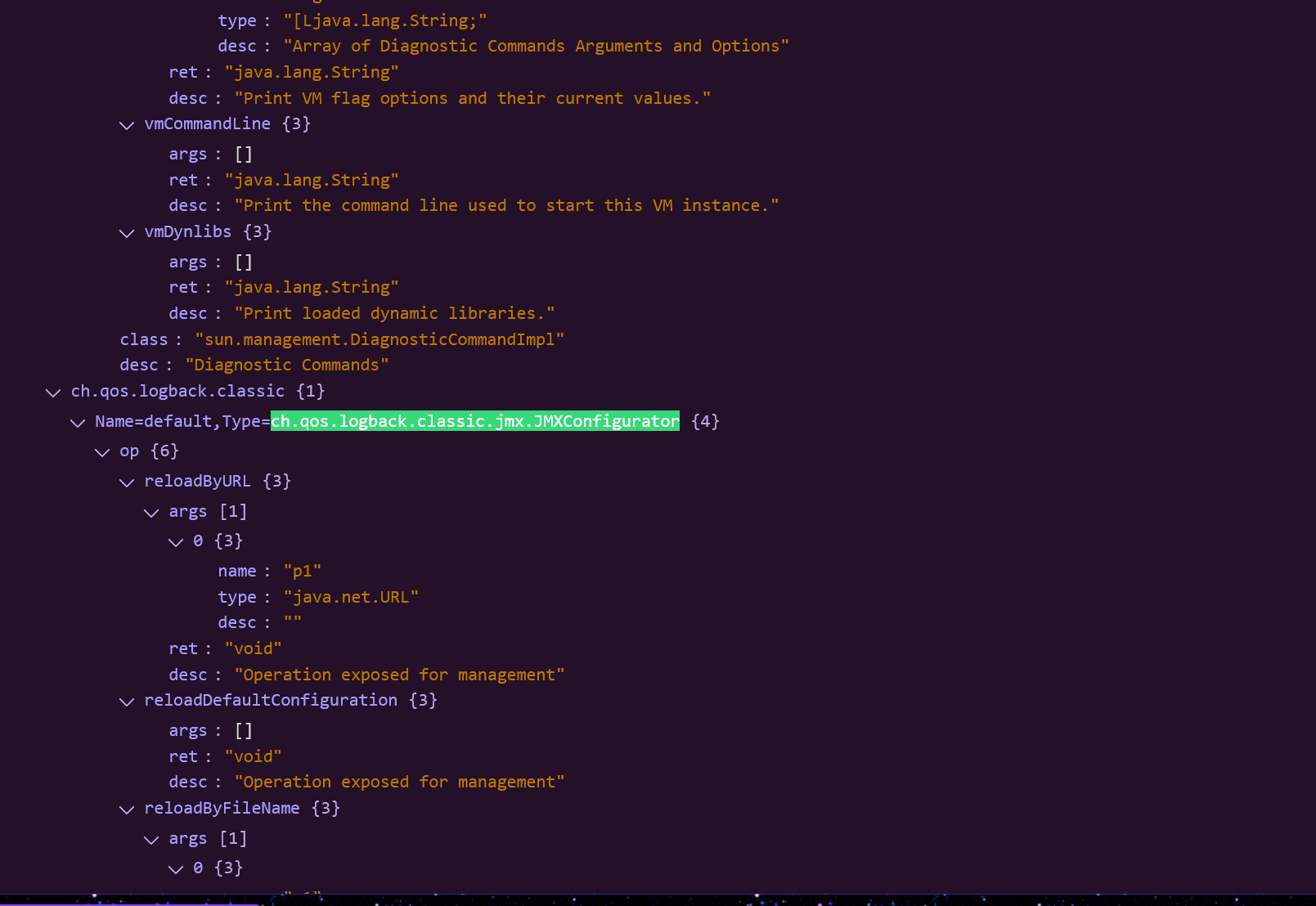Collapse the reloadByURL node chevron

click(127, 482)
